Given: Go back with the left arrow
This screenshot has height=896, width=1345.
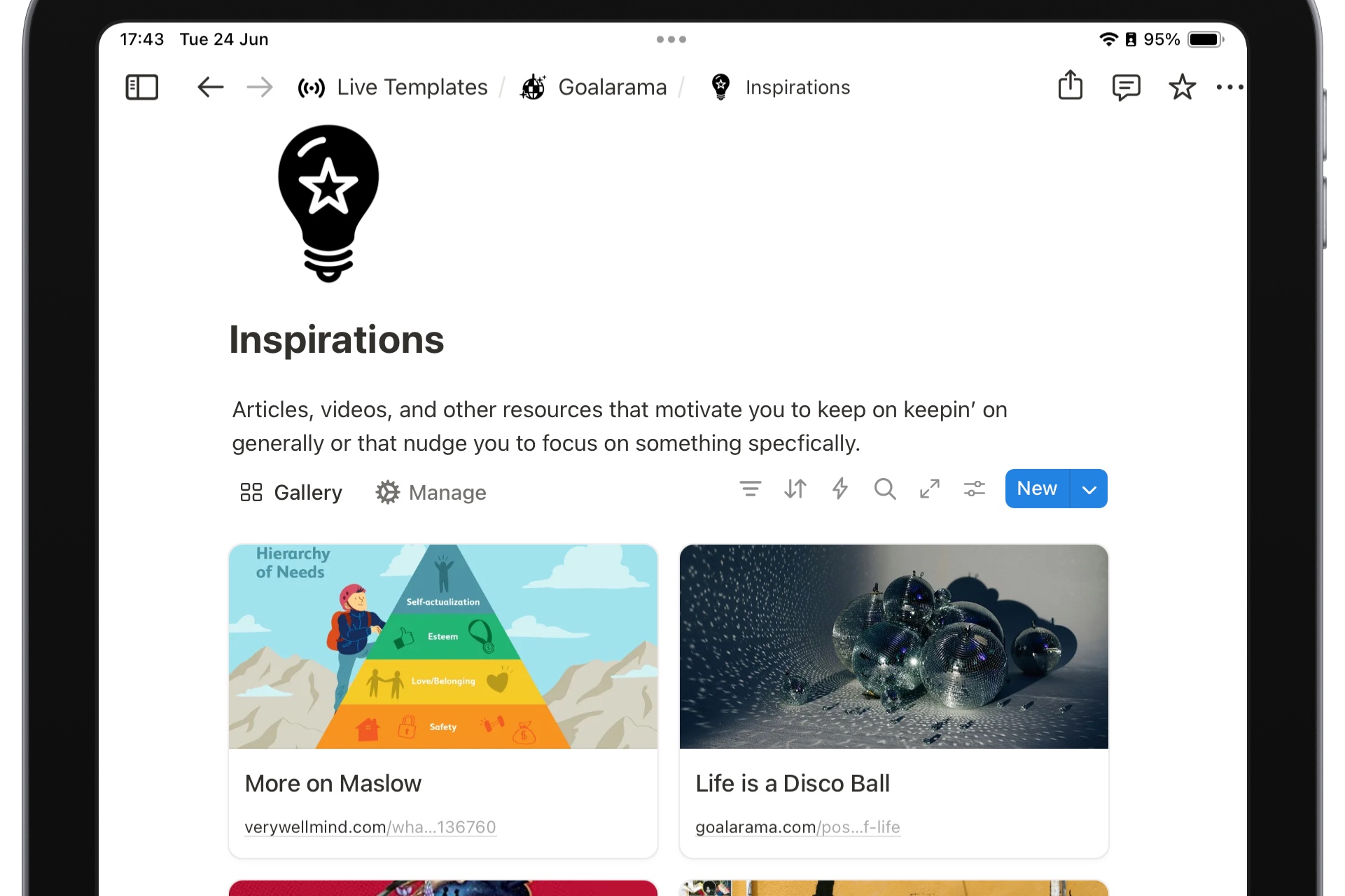Looking at the screenshot, I should coord(210,87).
